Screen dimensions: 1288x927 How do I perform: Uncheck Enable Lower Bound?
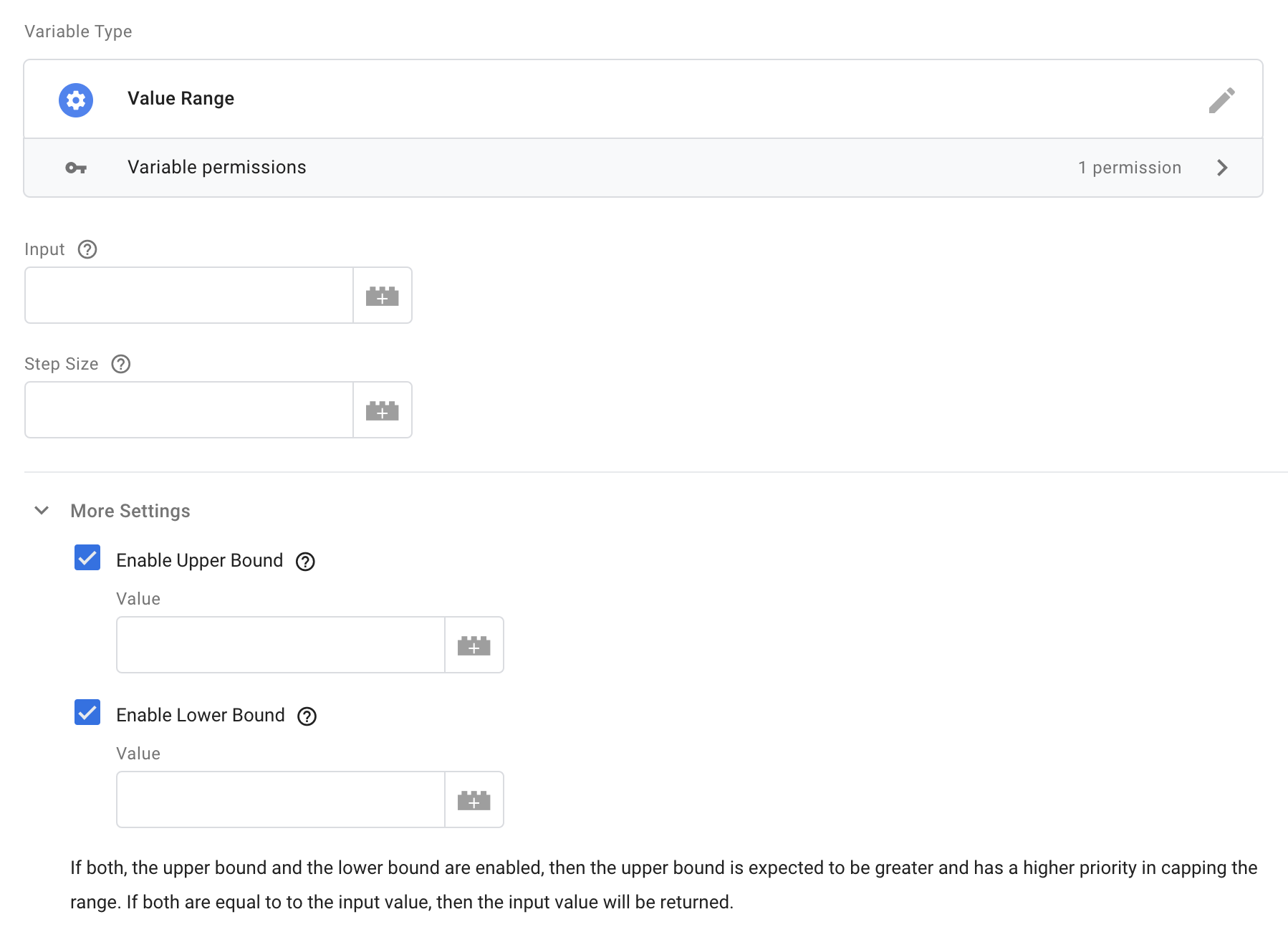[x=87, y=714]
